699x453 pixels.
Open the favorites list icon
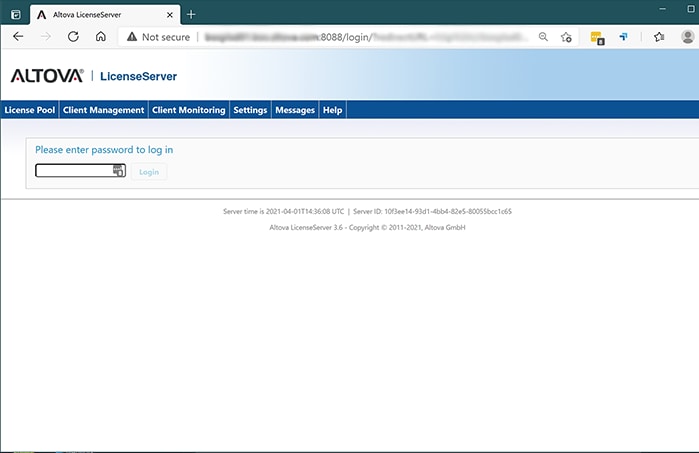click(x=659, y=36)
